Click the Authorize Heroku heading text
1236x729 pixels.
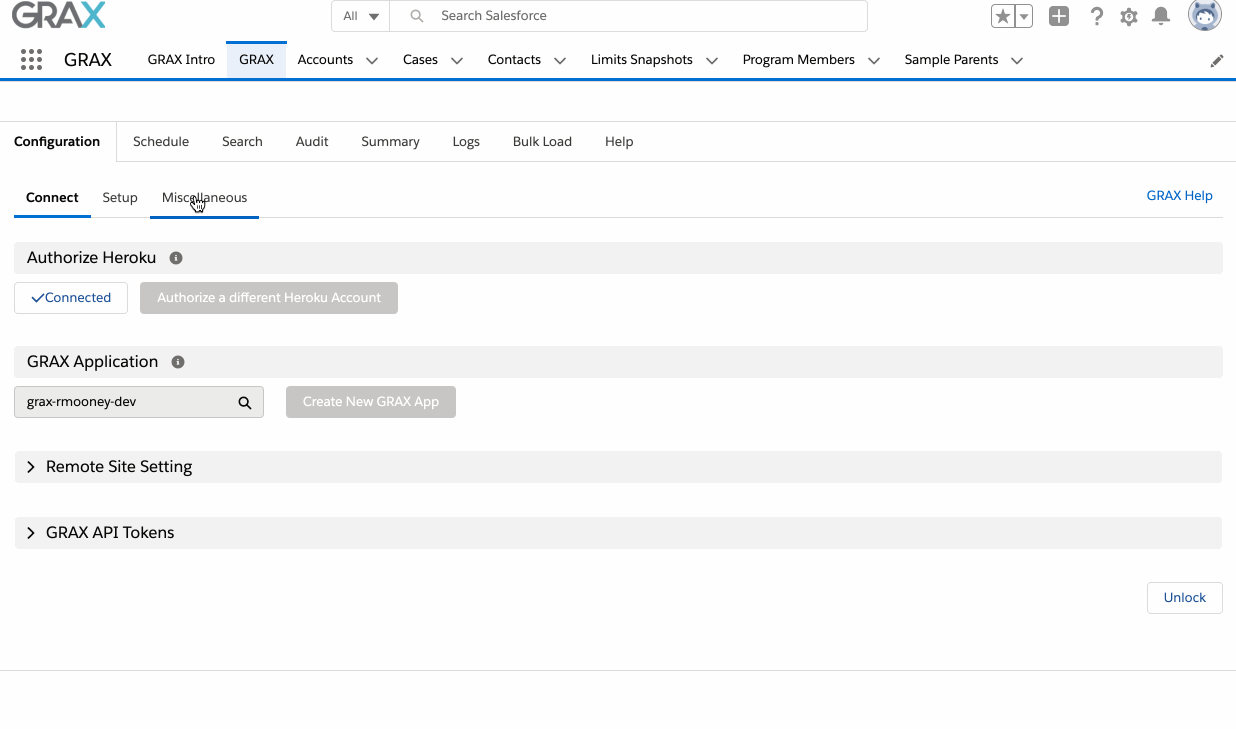tap(91, 258)
